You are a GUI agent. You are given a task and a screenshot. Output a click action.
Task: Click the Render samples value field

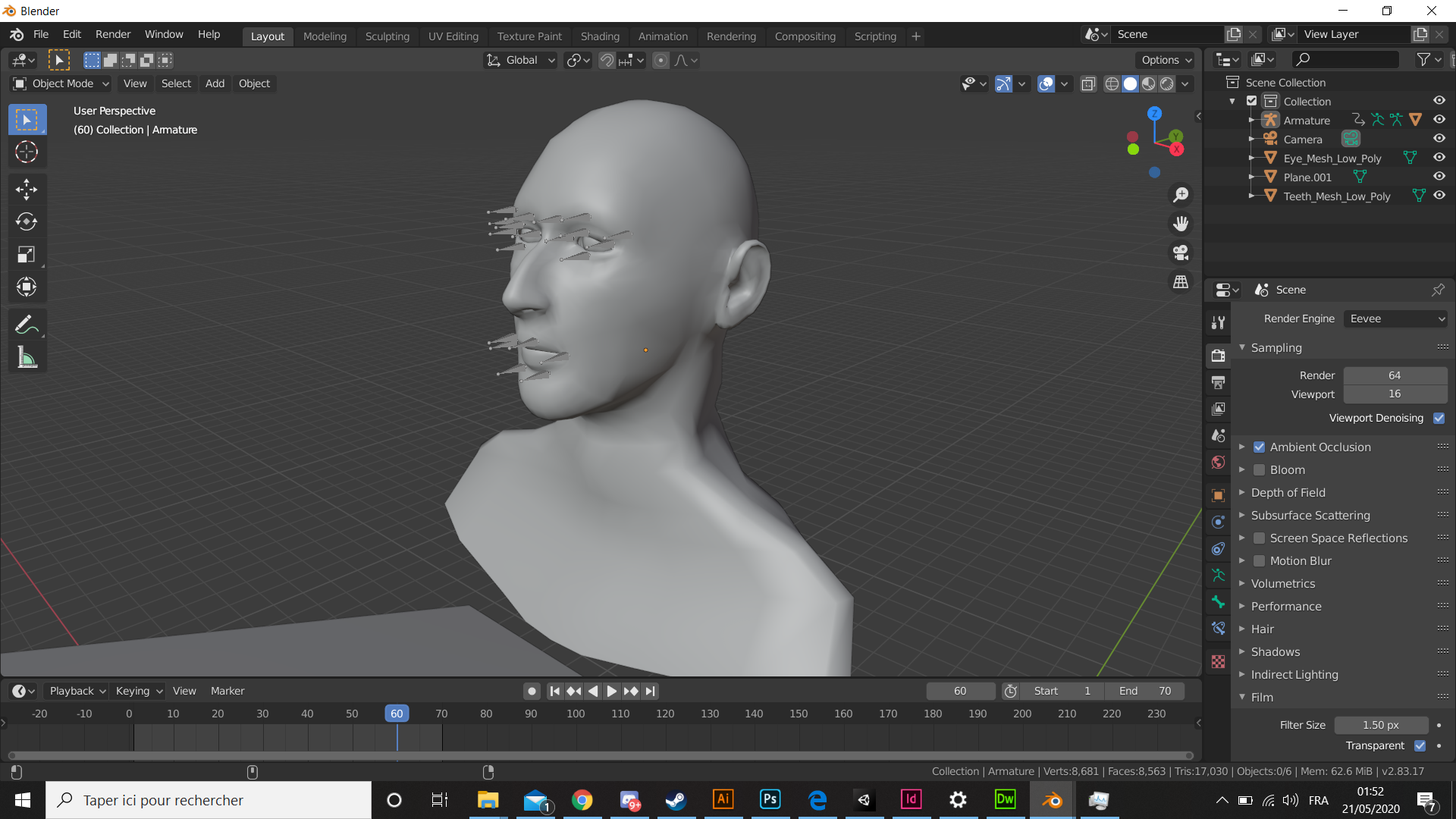point(1395,375)
